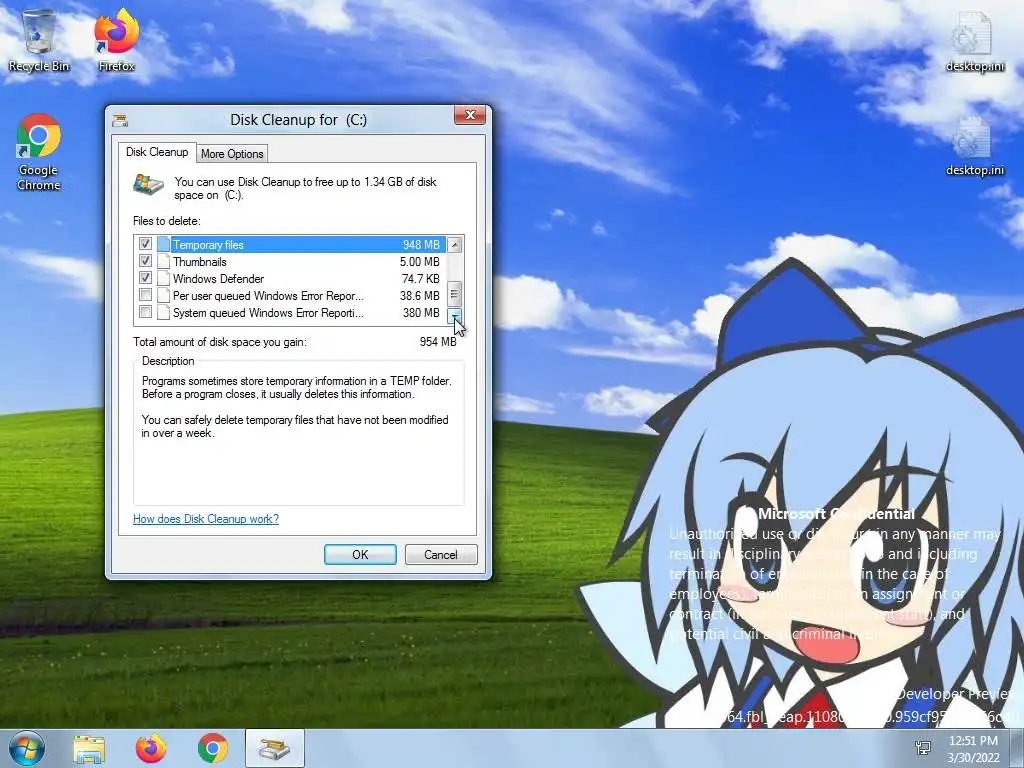The image size is (1024, 768).
Task: Open the How does Disk Cleanup work link
Action: [x=206, y=519]
